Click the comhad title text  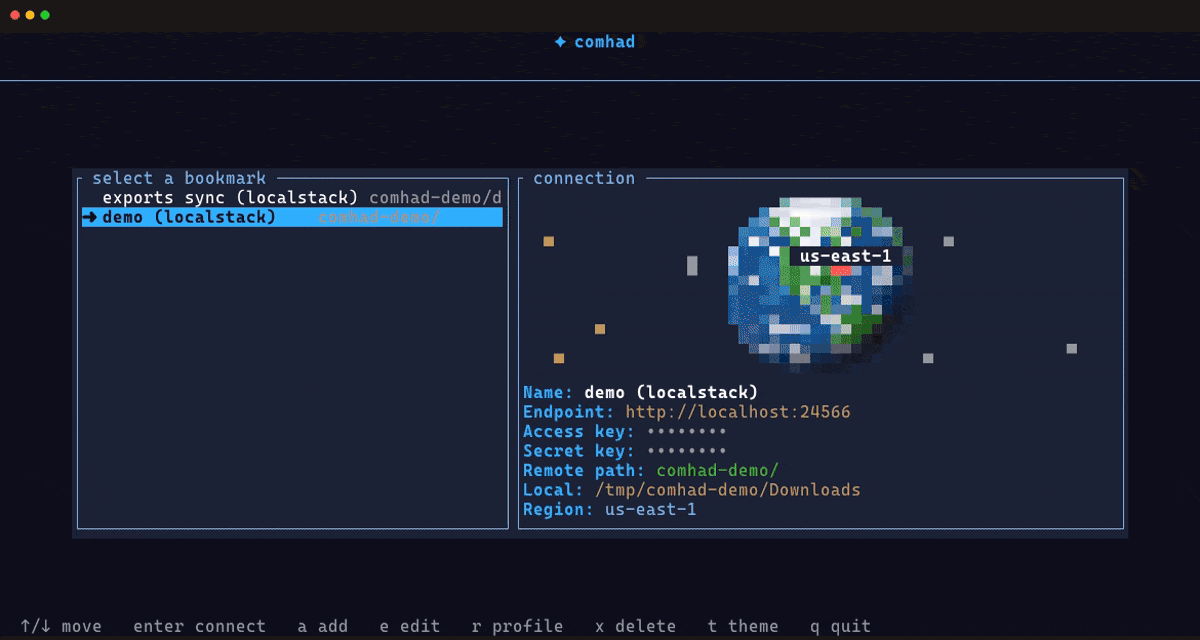click(604, 42)
